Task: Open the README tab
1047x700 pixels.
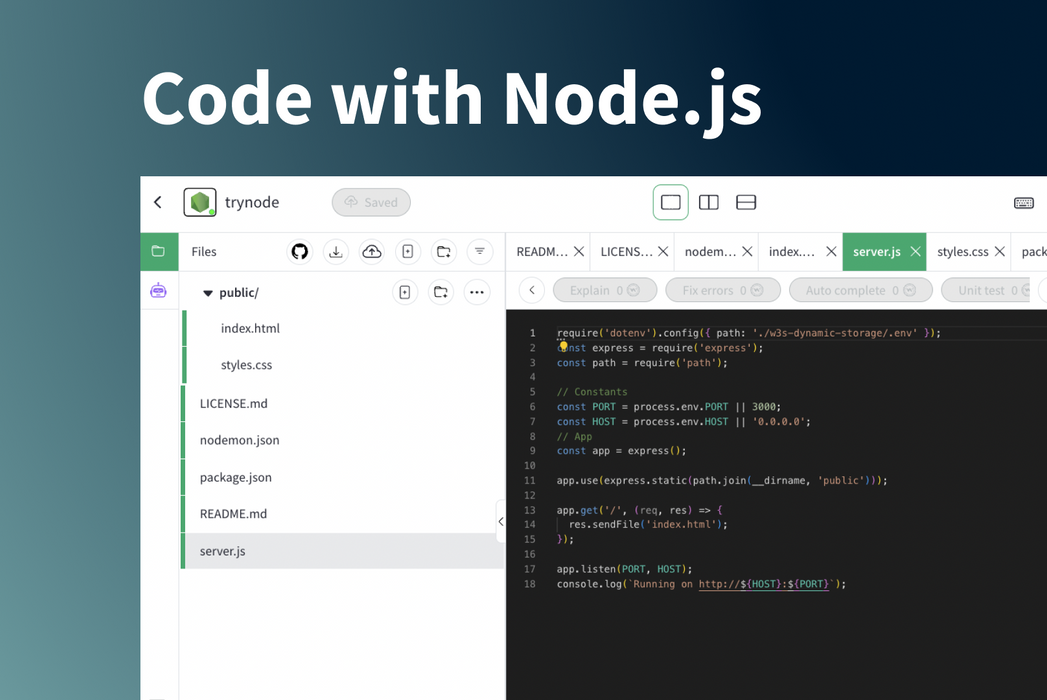Action: [x=541, y=251]
